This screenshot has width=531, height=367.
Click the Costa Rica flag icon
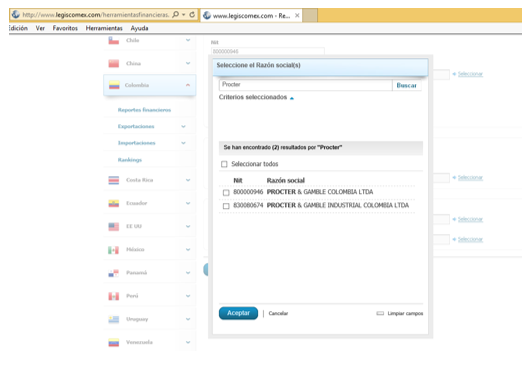pos(114,180)
